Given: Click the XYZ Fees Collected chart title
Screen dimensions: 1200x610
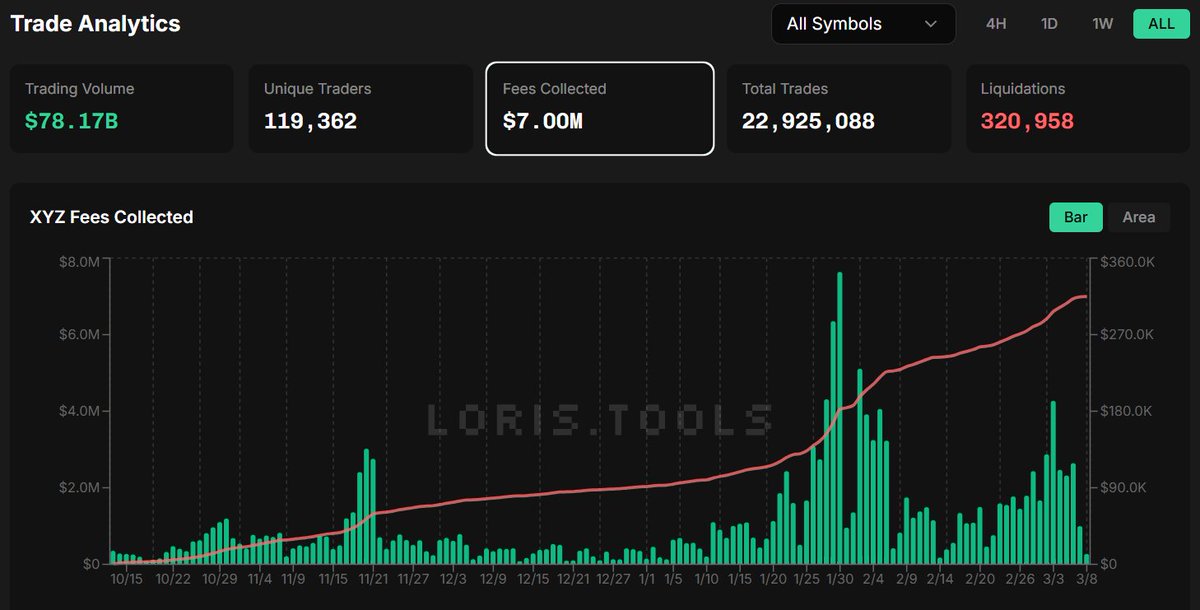Looking at the screenshot, I should [x=111, y=217].
